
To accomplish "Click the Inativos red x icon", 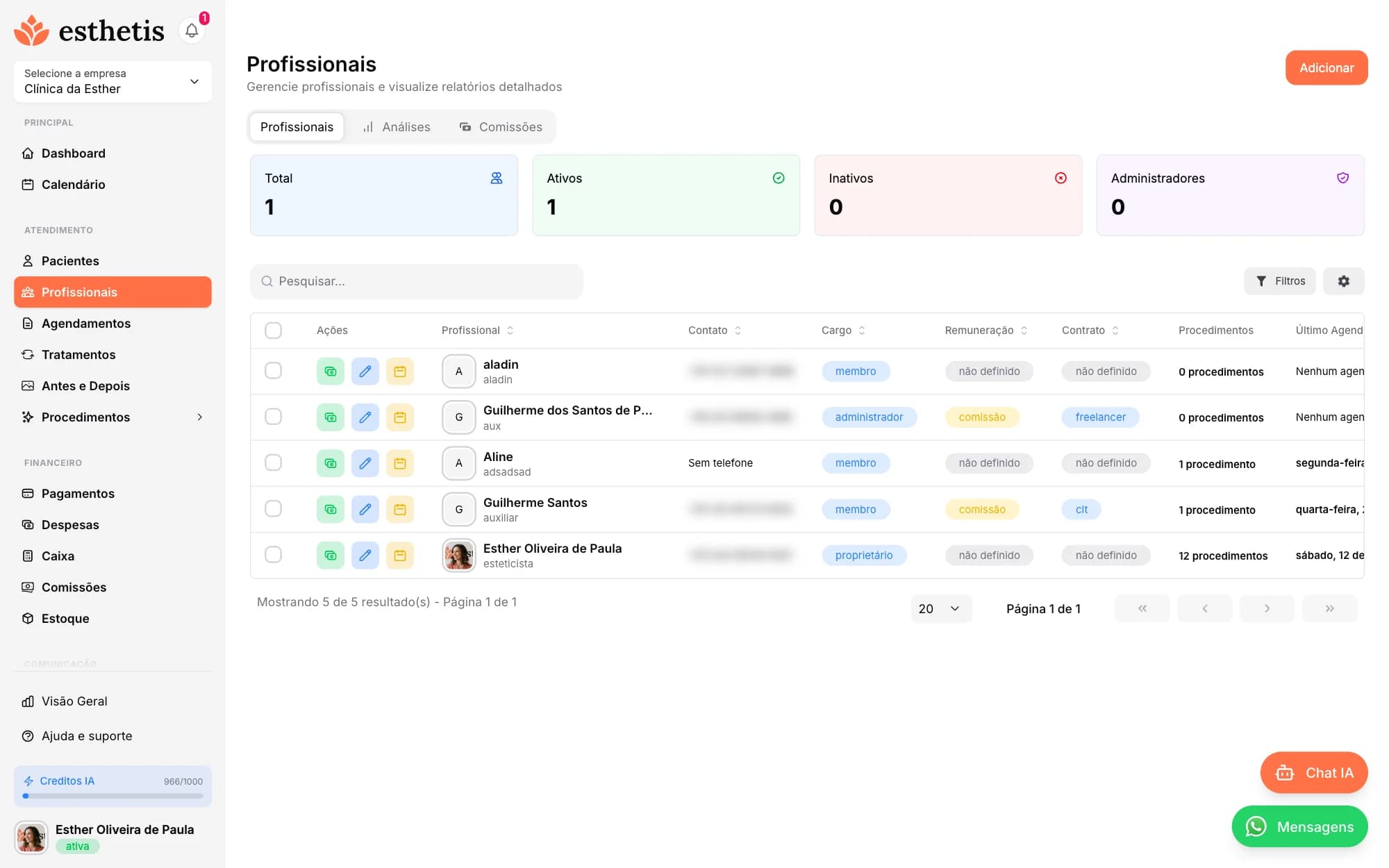I will coord(1061,178).
